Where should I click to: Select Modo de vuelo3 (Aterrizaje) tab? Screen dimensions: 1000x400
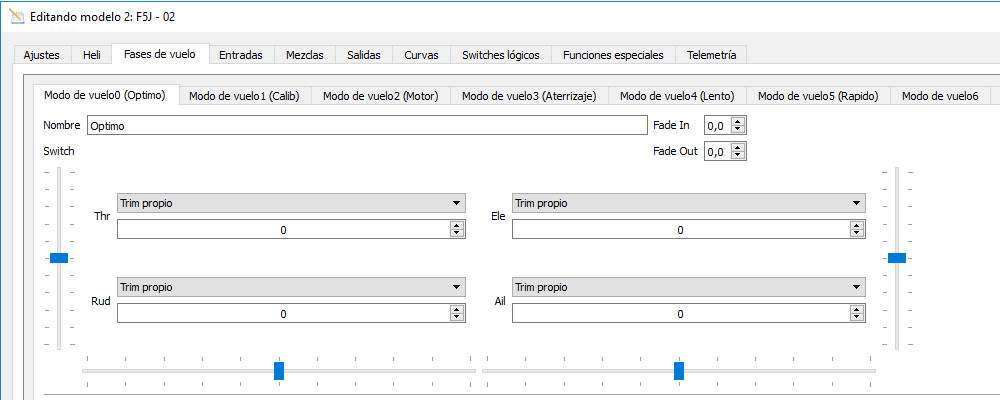(x=528, y=96)
